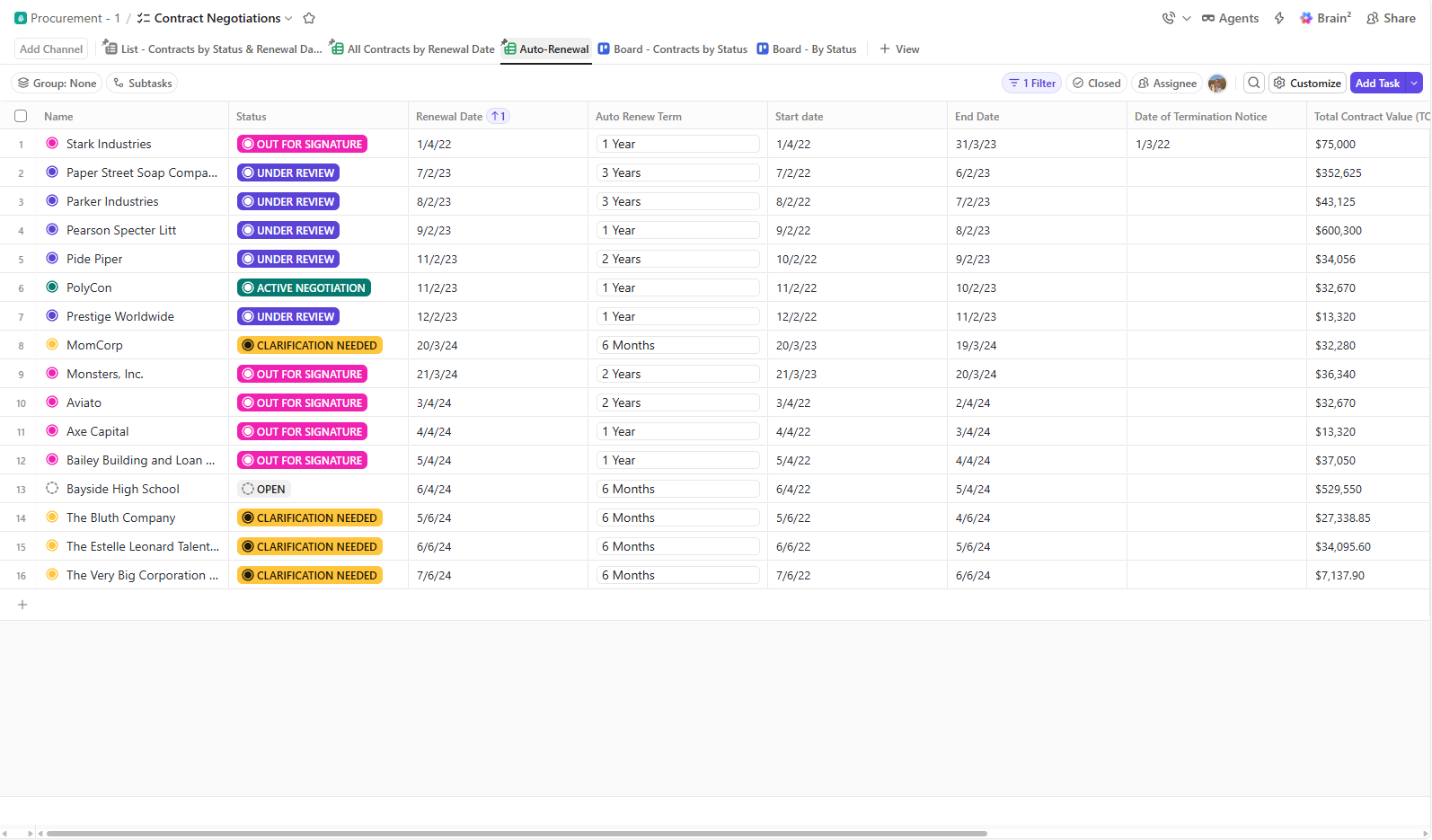Image resolution: width=1432 pixels, height=840 pixels.
Task: Click OUT FOR SIGNATURE status of Stark Industries
Action: (x=302, y=144)
